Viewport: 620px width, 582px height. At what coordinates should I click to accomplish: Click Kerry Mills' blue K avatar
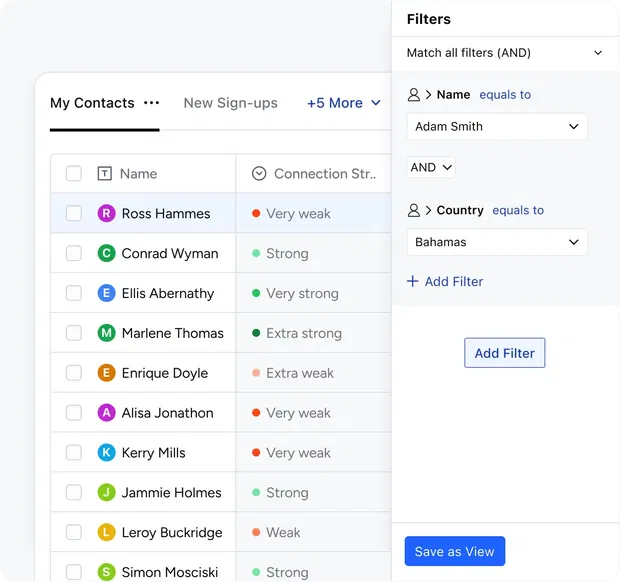tap(106, 453)
